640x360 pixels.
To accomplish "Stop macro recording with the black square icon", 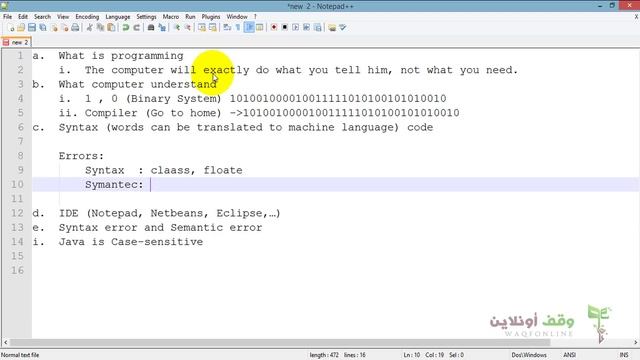I will 285,27.
